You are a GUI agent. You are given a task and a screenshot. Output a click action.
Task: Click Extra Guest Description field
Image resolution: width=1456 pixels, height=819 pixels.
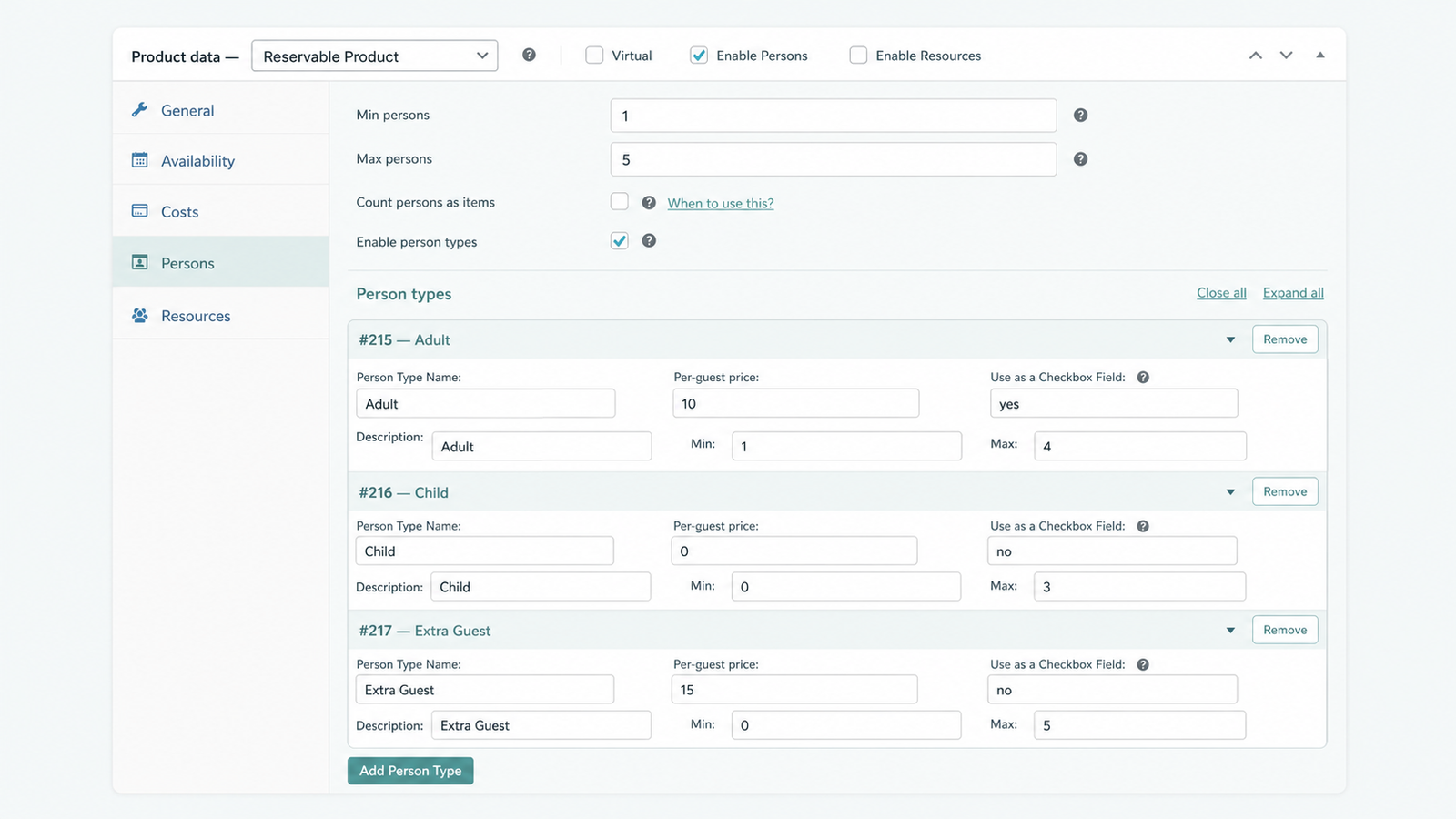tap(541, 724)
